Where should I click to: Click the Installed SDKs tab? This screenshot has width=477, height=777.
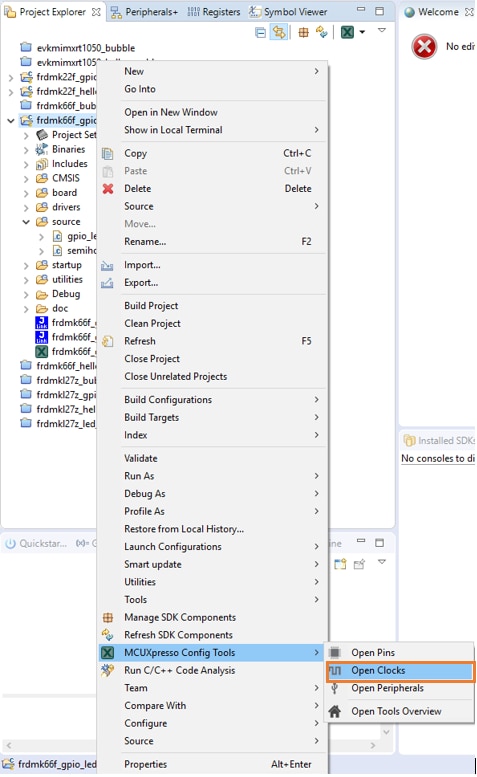pyautogui.click(x=438, y=441)
